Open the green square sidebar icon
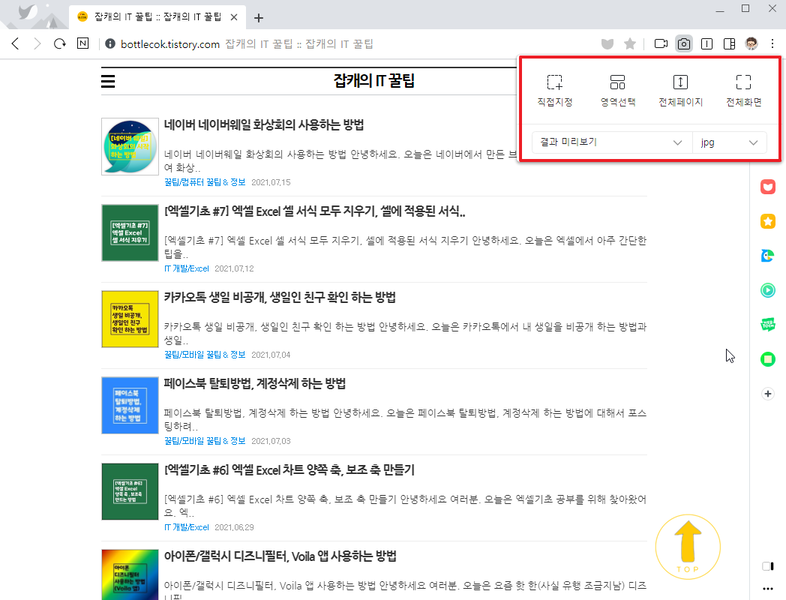The width and height of the screenshot is (786, 600). [767, 359]
